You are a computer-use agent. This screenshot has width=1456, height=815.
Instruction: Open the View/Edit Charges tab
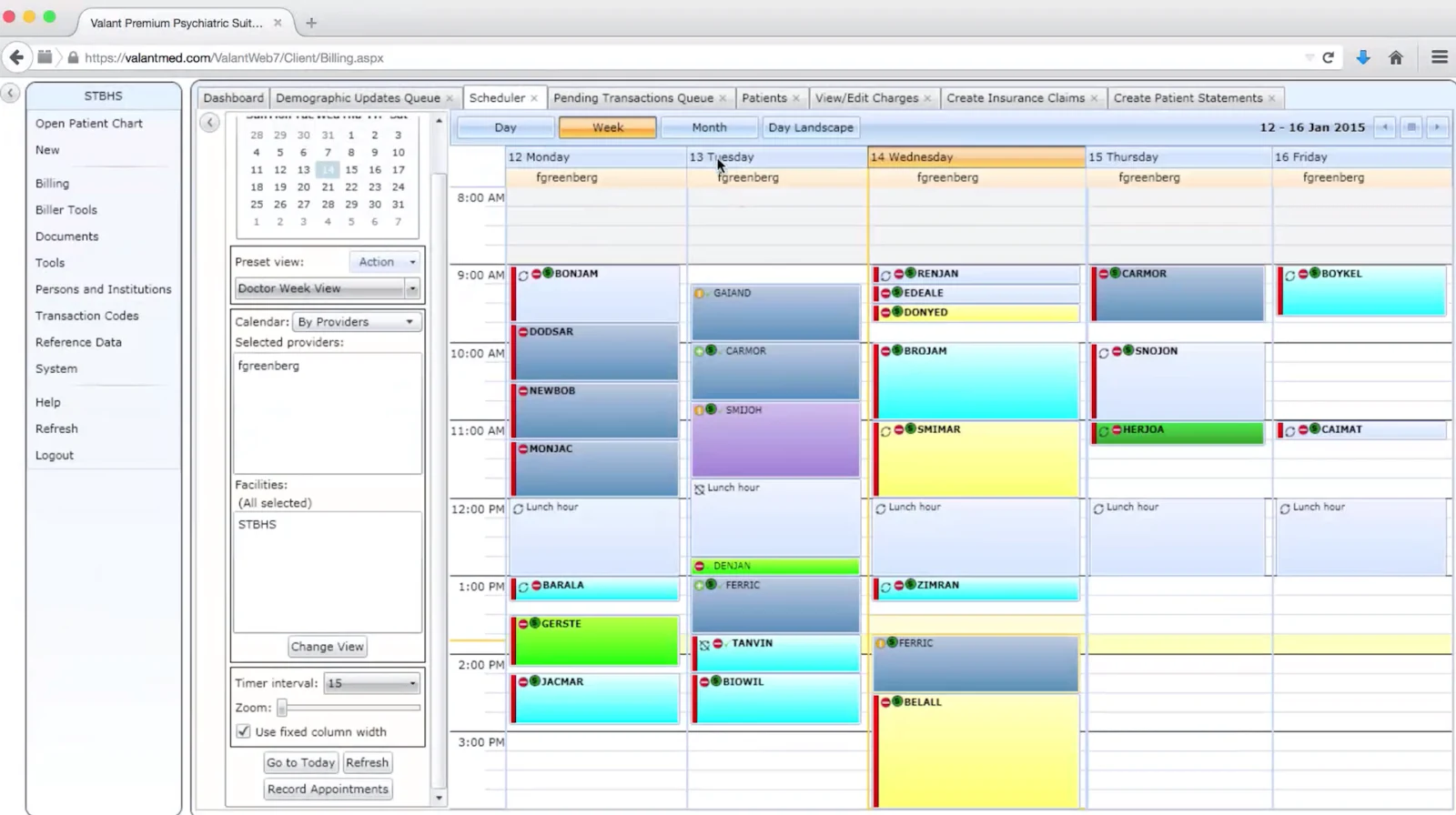coord(866,97)
